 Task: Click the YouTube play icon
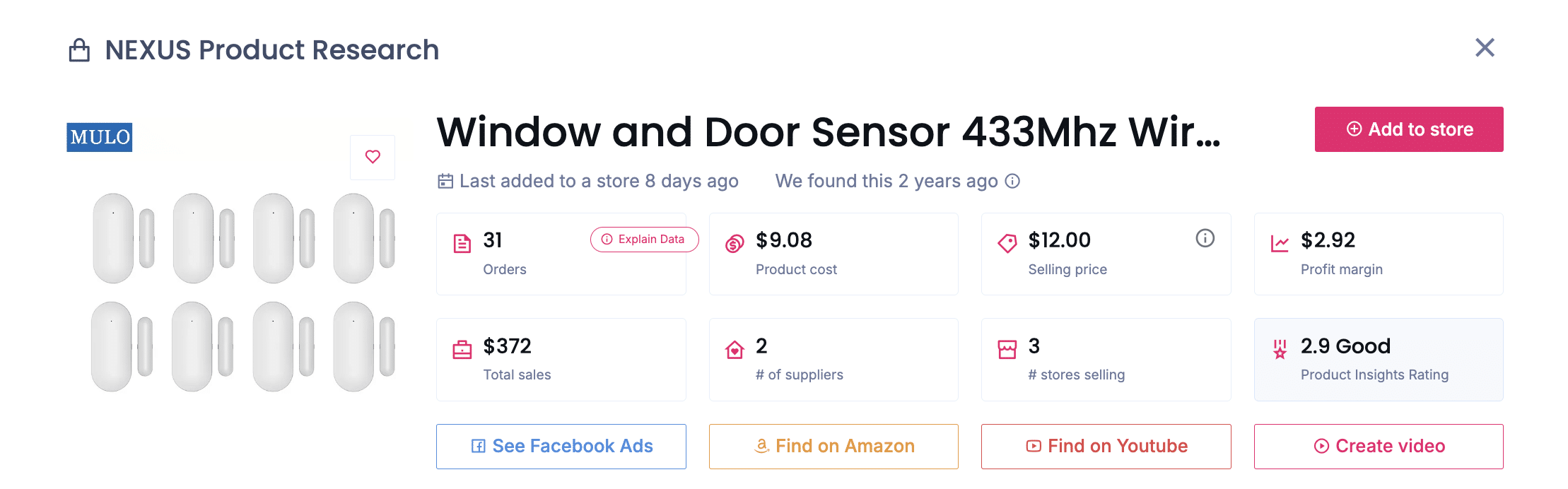pos(1033,446)
